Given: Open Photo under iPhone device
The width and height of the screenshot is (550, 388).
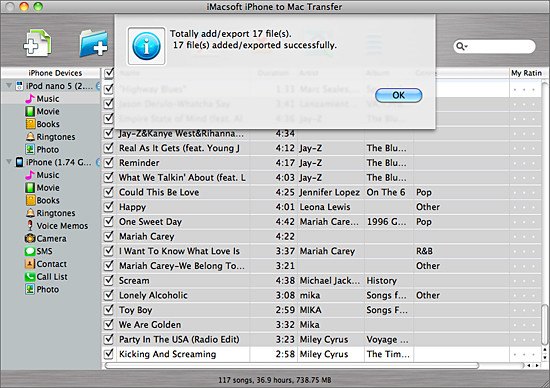Looking at the screenshot, I should tap(48, 289).
